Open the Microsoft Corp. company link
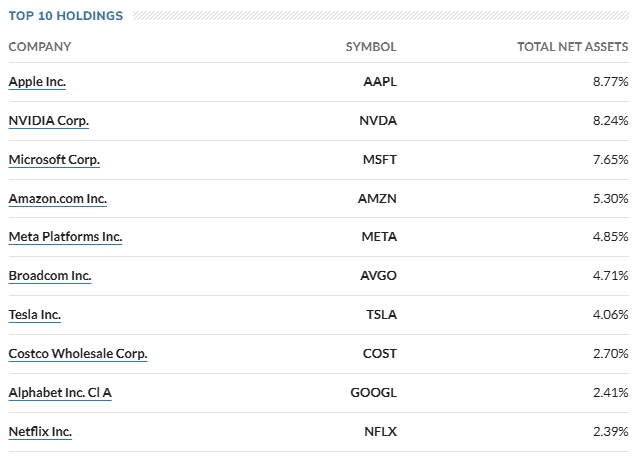This screenshot has height=456, width=639. (54, 160)
